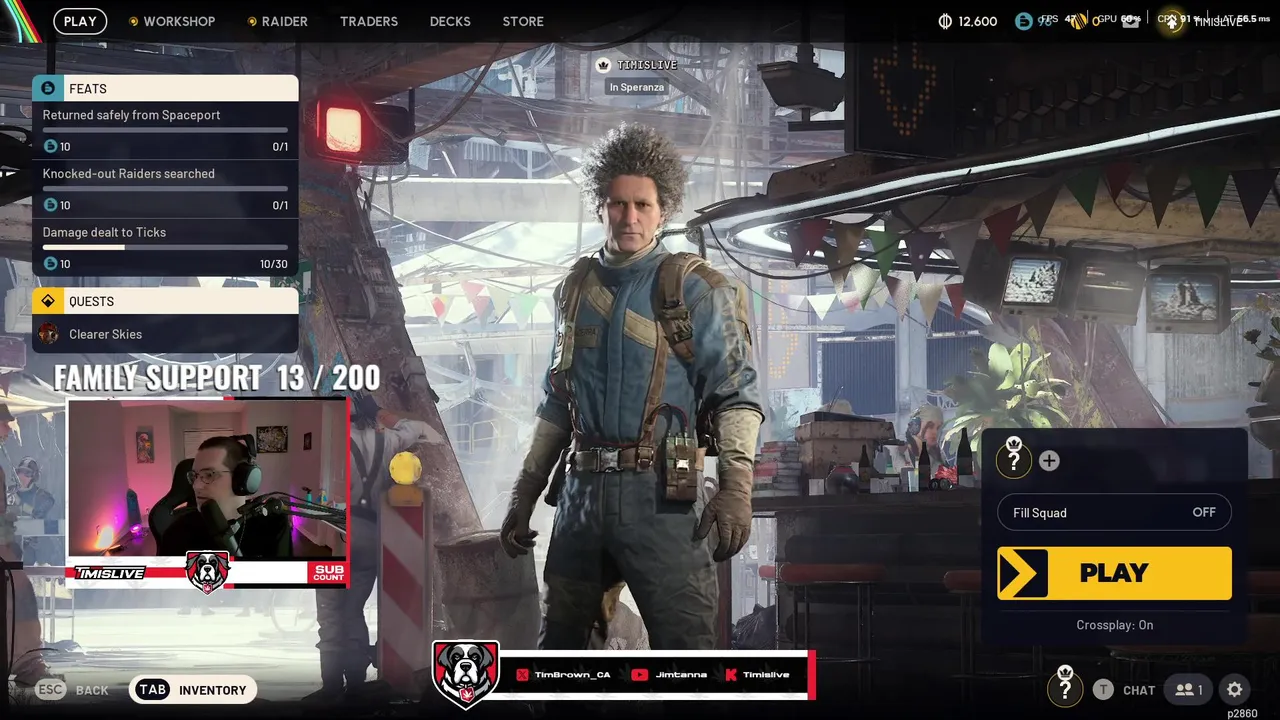Click the X icon beside TimBrown_CA
This screenshot has height=720, width=1280.
pos(522,675)
